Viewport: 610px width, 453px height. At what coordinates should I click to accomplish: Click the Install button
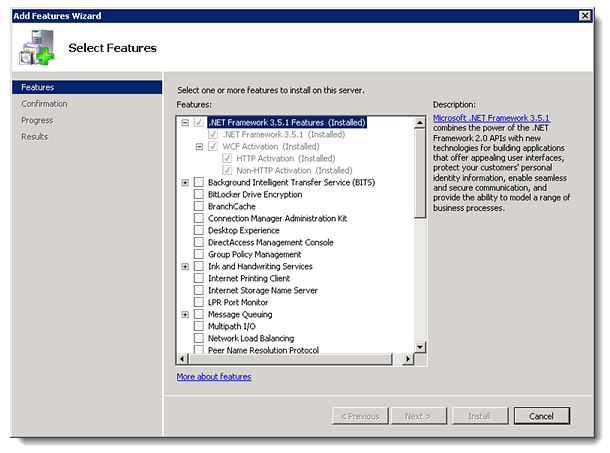pos(480,416)
